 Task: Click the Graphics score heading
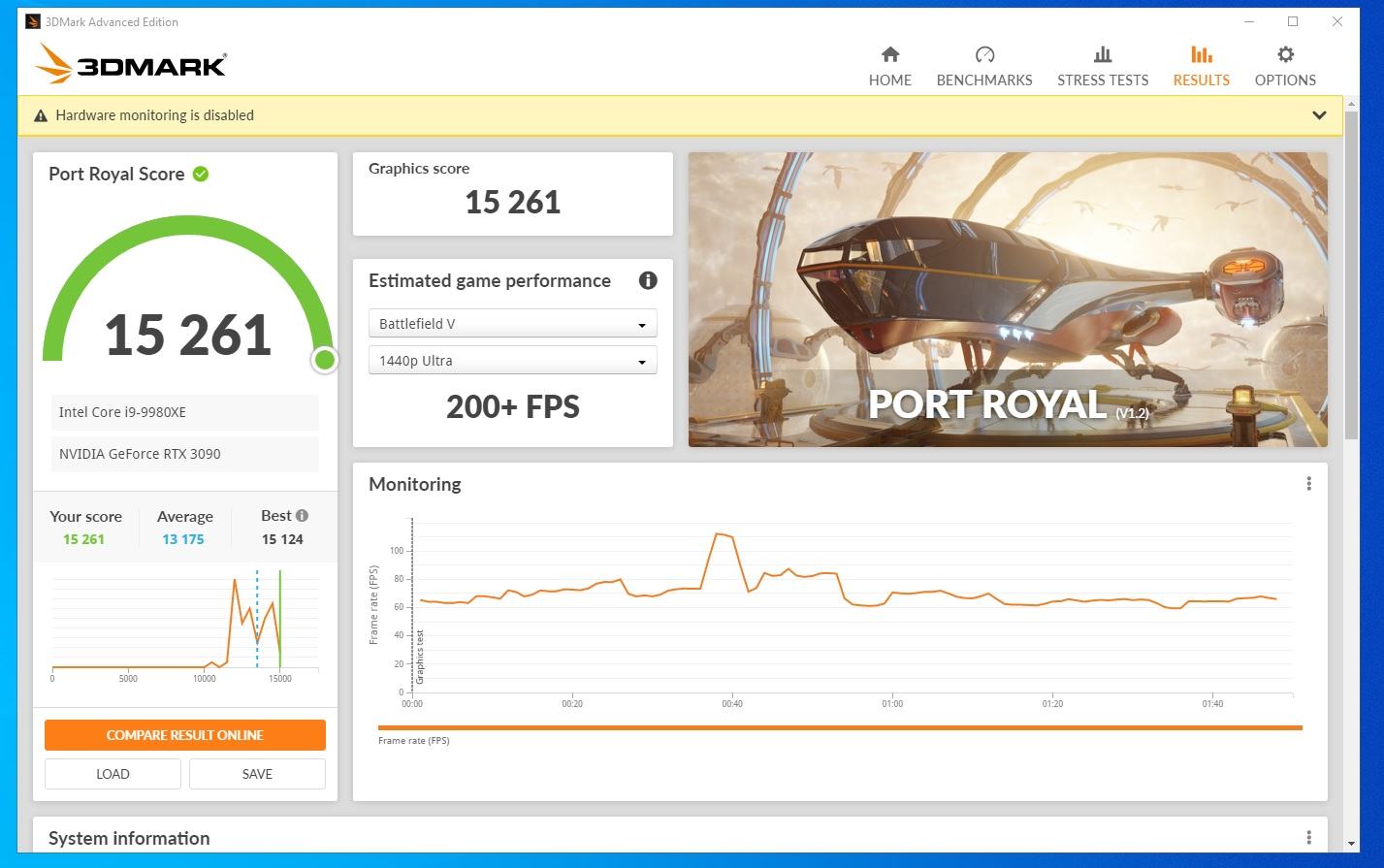(419, 168)
